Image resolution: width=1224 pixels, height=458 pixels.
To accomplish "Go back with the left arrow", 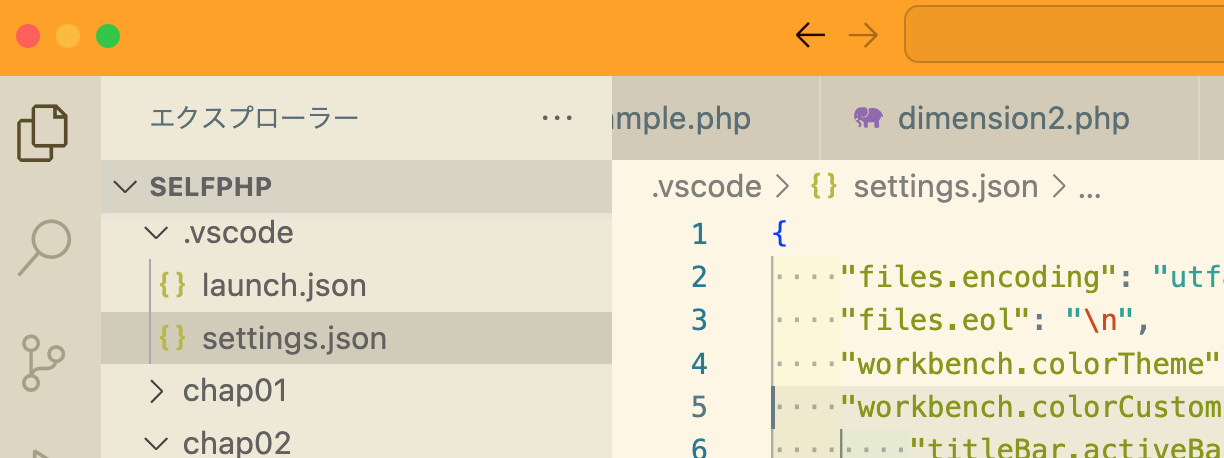I will coord(809,36).
